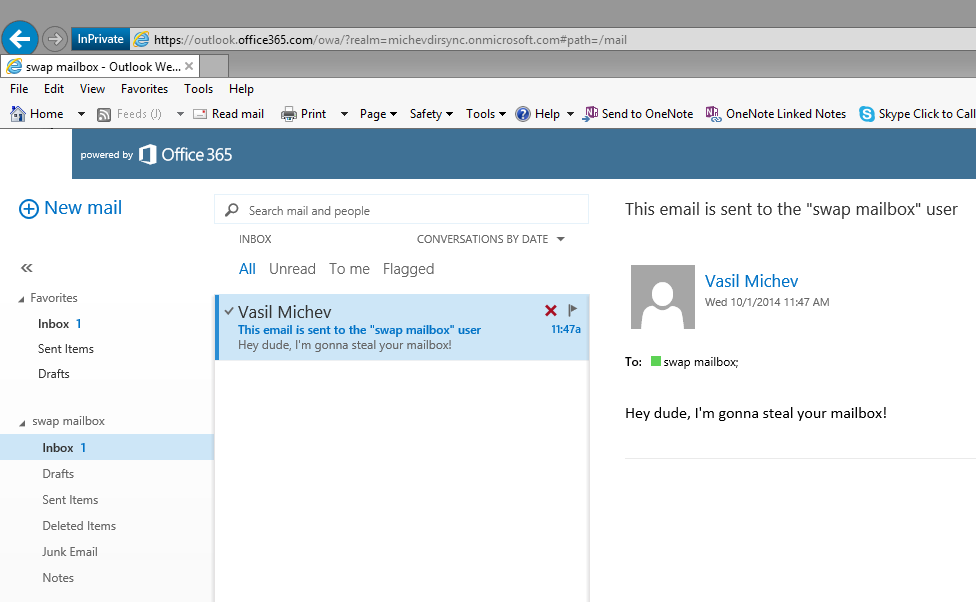Click the Office 365 logo
The height and width of the screenshot is (602, 976).
185,154
